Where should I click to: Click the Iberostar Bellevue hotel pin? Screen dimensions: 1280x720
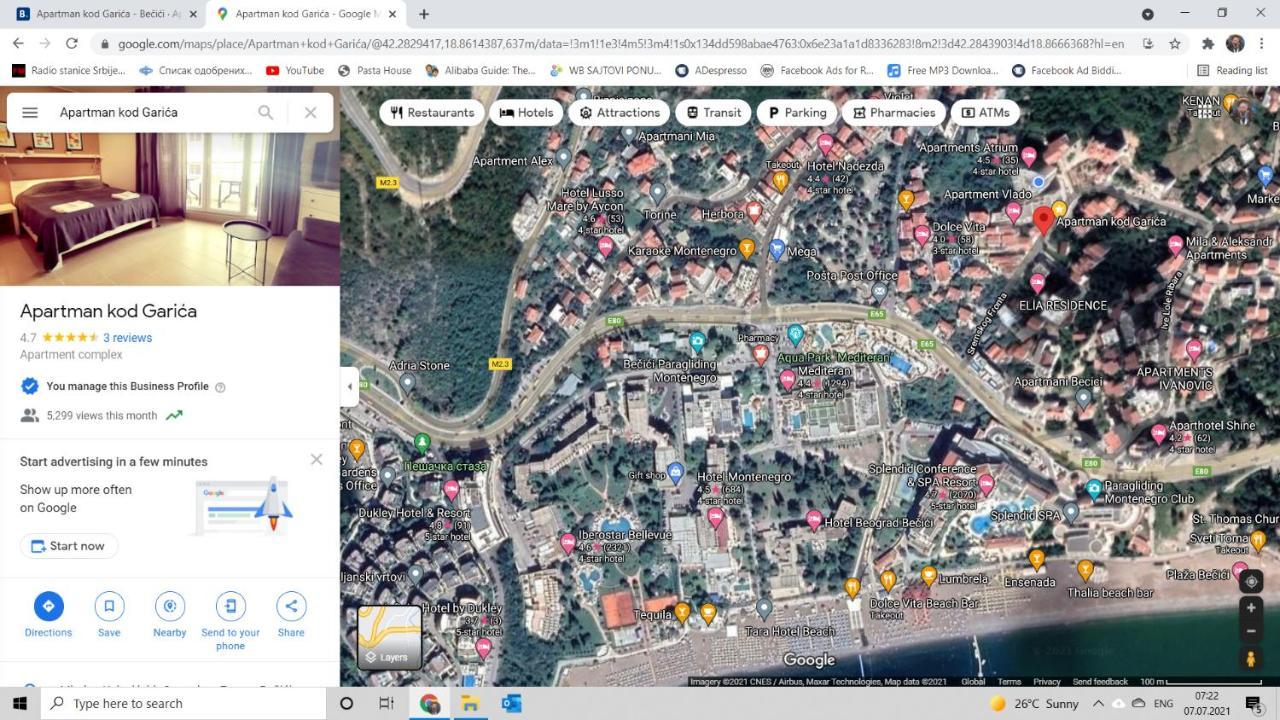pos(568,543)
